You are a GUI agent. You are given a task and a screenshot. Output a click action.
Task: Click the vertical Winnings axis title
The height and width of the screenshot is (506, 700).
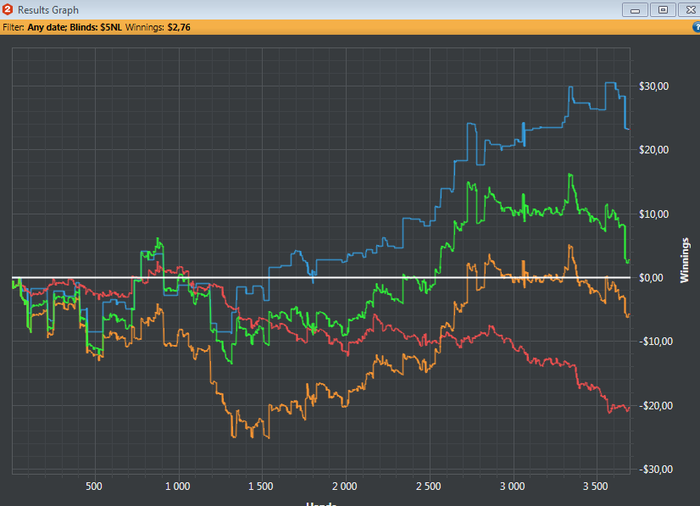click(684, 260)
